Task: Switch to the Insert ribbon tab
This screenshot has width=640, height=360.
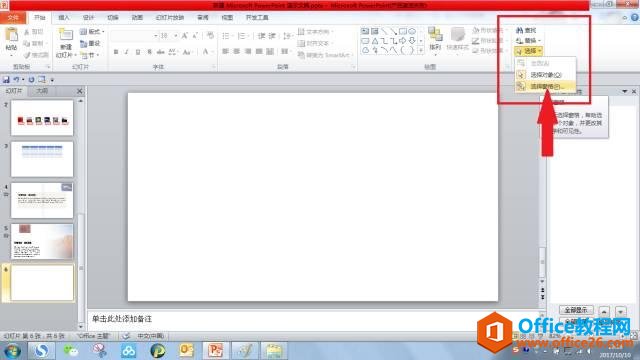Action: [64, 18]
